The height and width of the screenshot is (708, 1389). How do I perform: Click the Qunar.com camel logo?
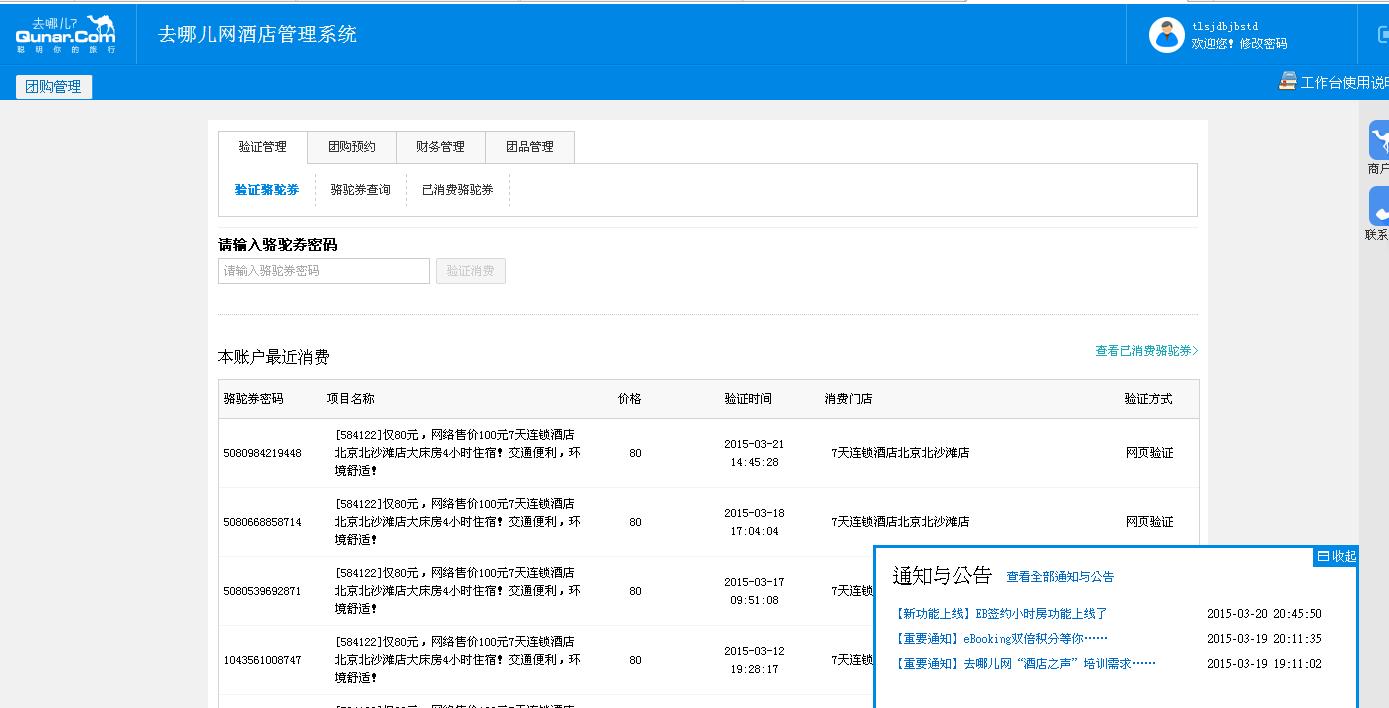click(65, 34)
